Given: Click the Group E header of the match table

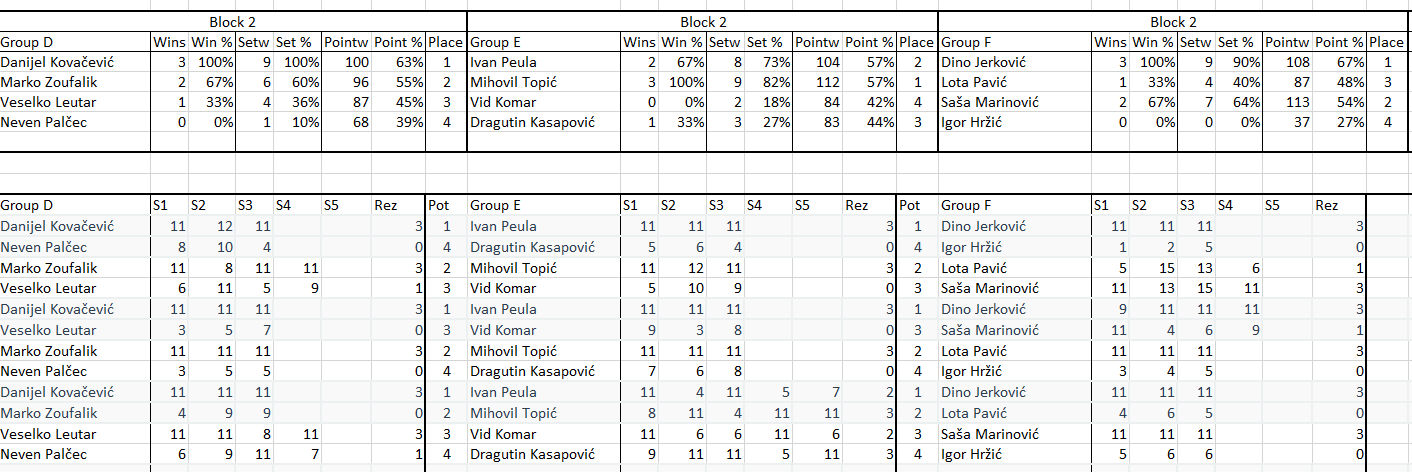Looking at the screenshot, I should [496, 206].
